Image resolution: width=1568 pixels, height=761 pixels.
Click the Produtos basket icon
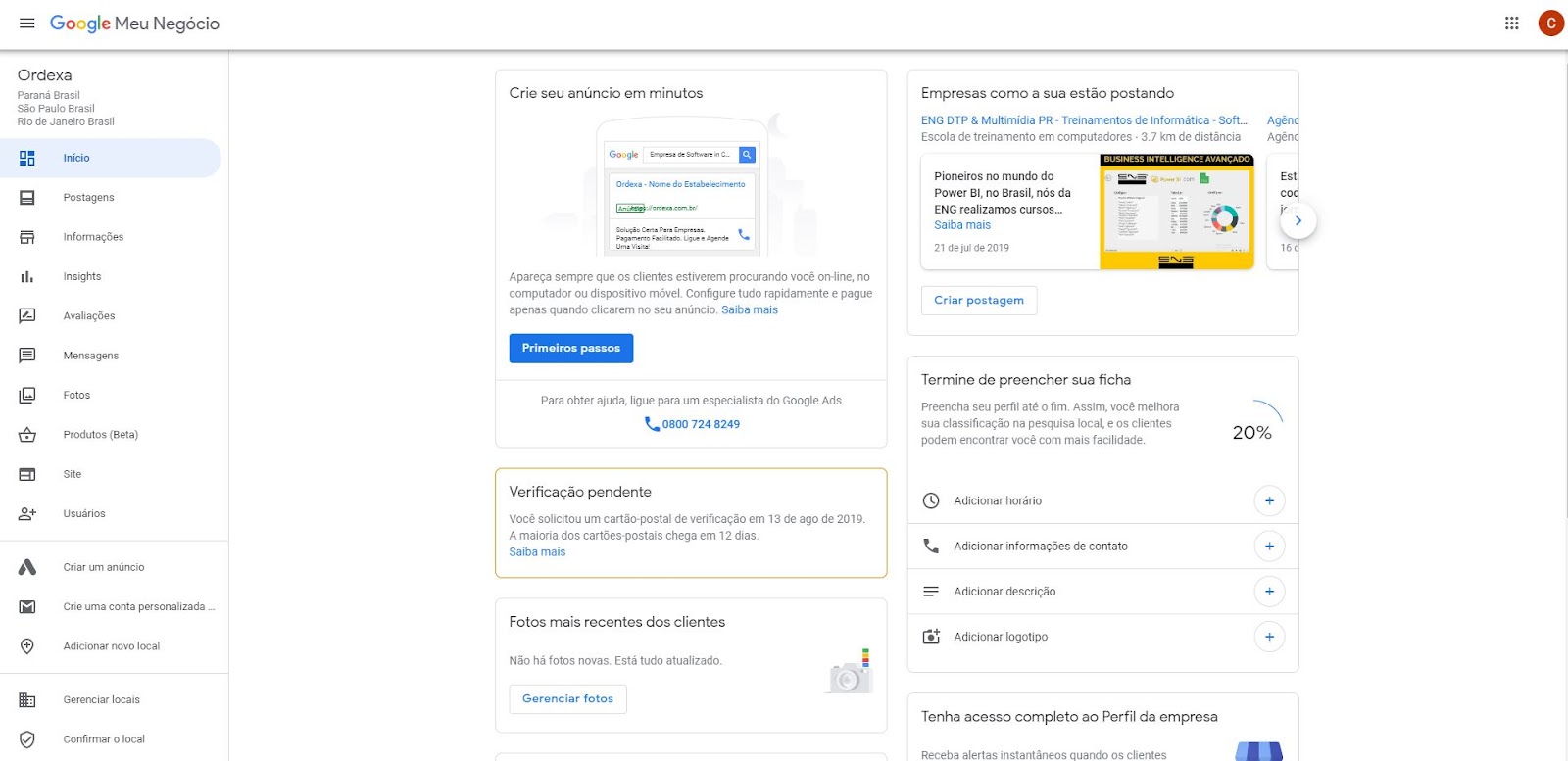(x=27, y=434)
